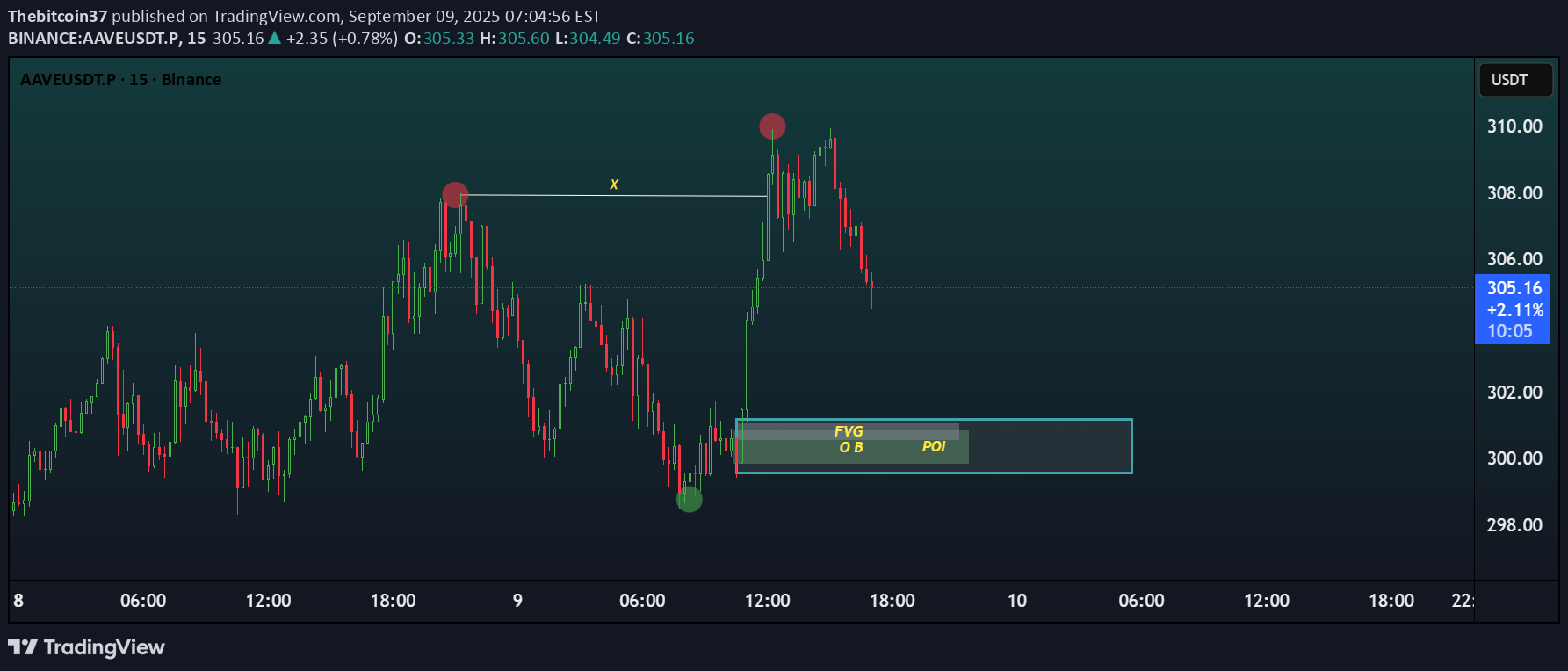Click the day 10 time axis label

point(1016,601)
